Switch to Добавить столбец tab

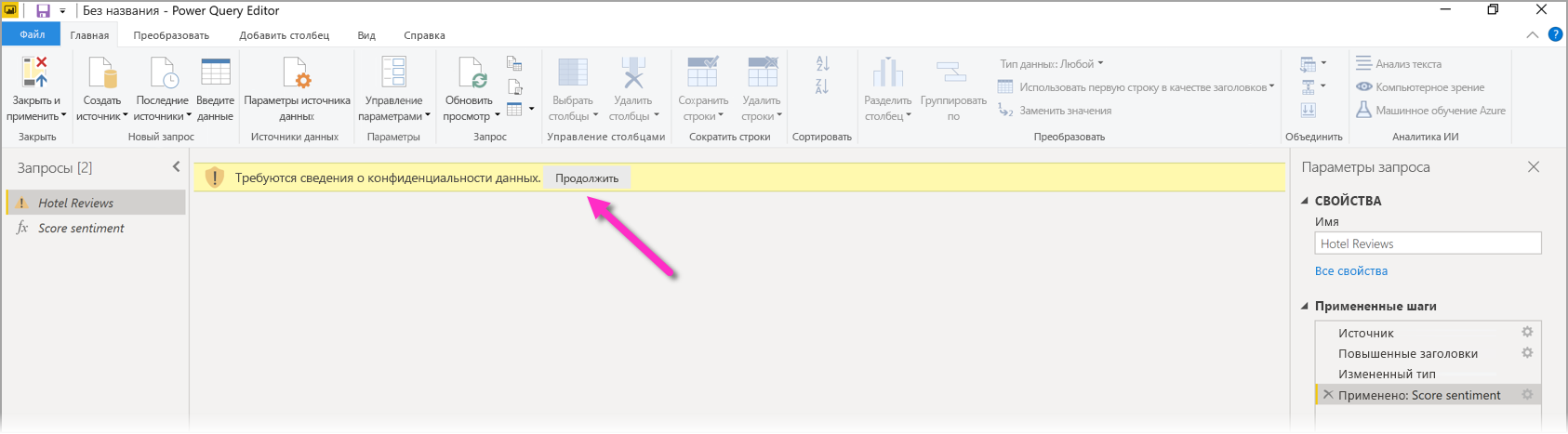click(284, 35)
